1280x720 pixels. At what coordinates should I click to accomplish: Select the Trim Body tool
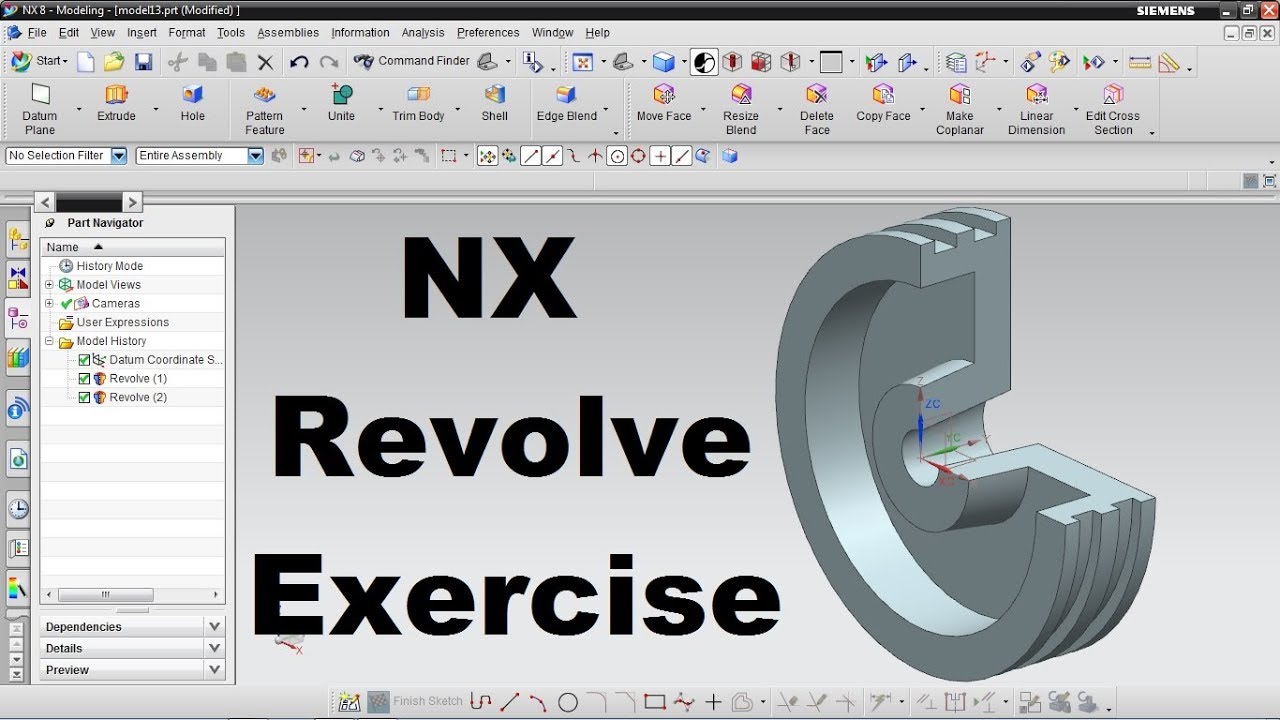point(418,103)
